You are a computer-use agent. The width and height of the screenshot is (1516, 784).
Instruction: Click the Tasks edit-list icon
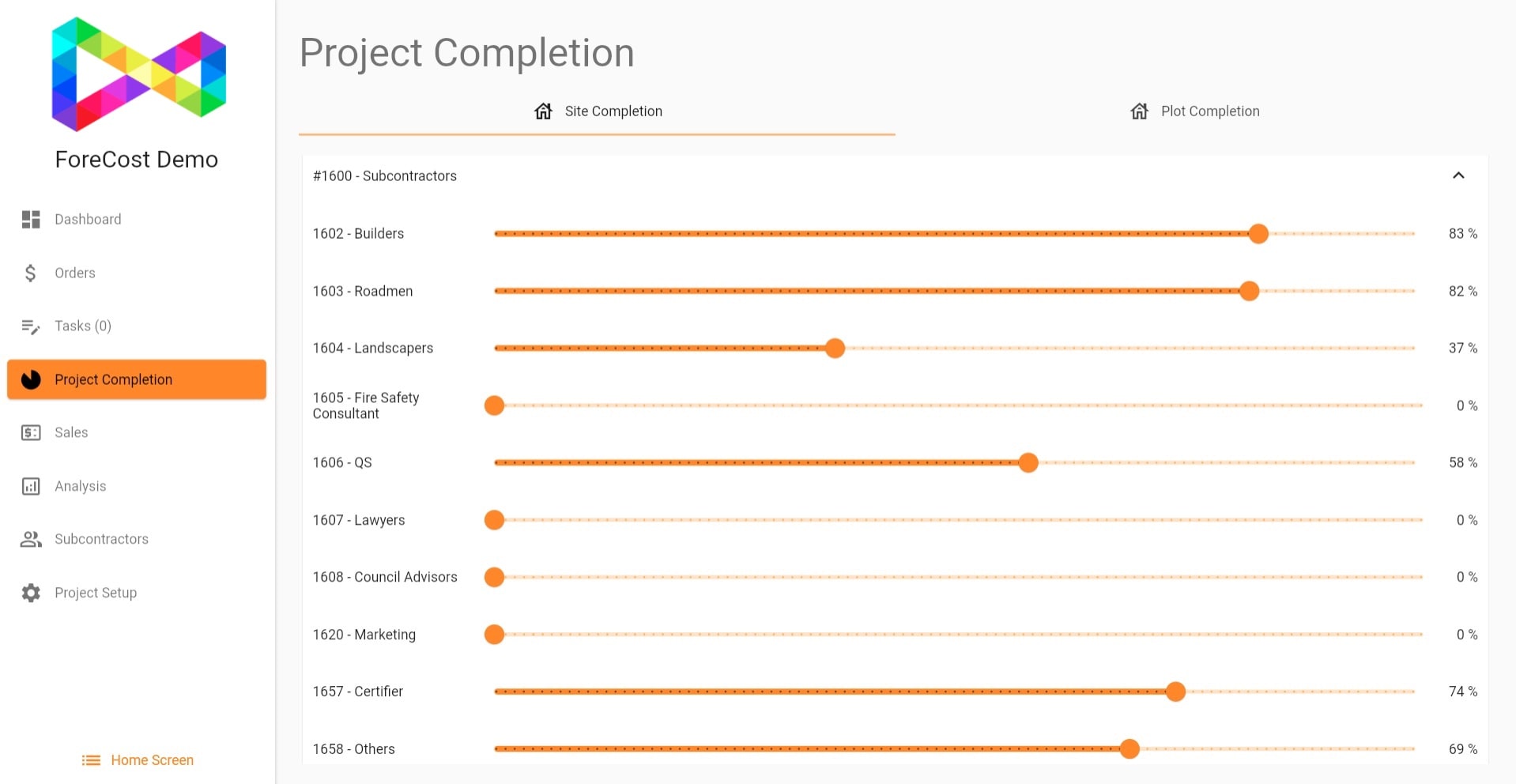31,326
